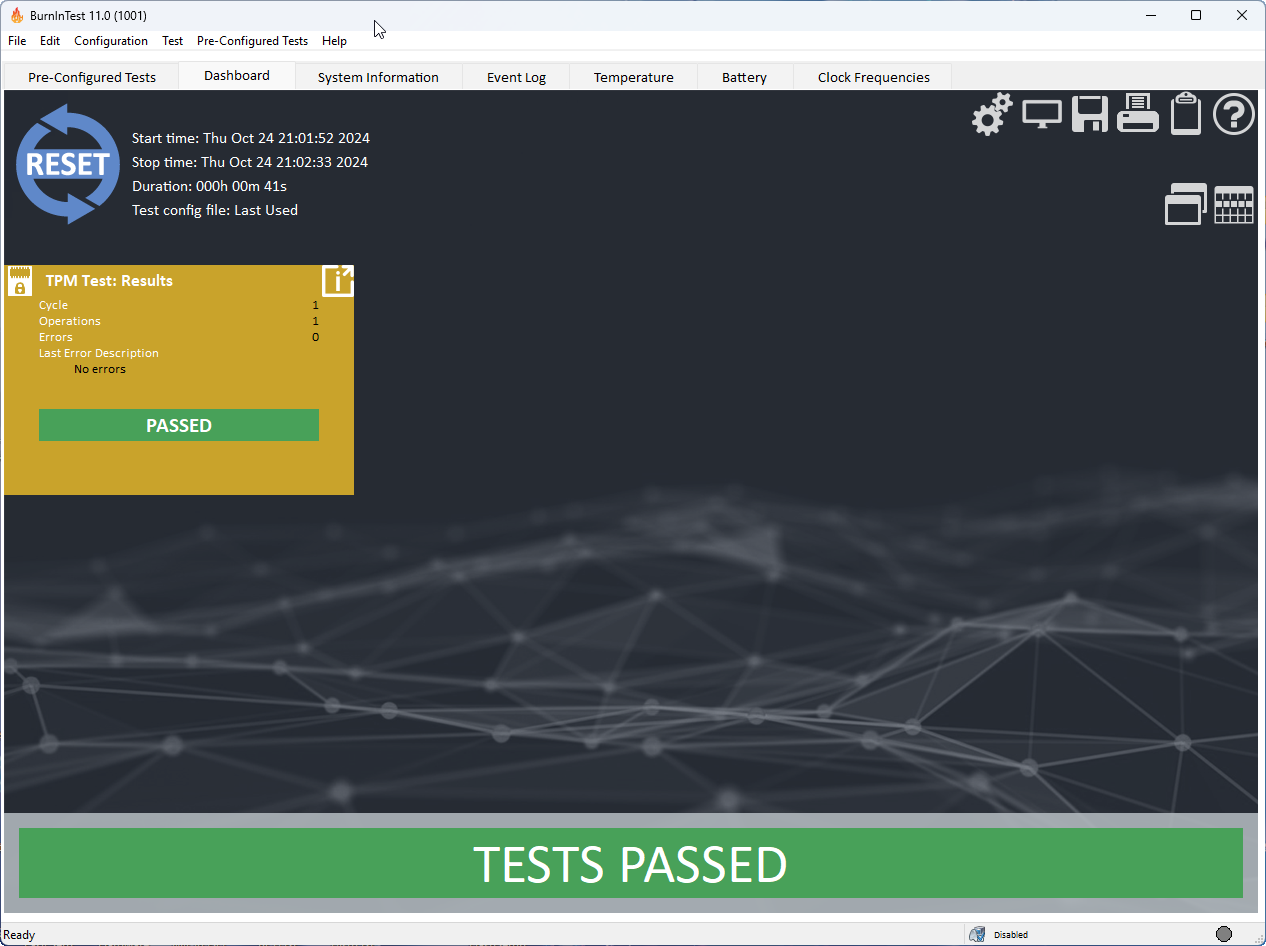Open the Pre-Configured Tests menu

tap(252, 41)
